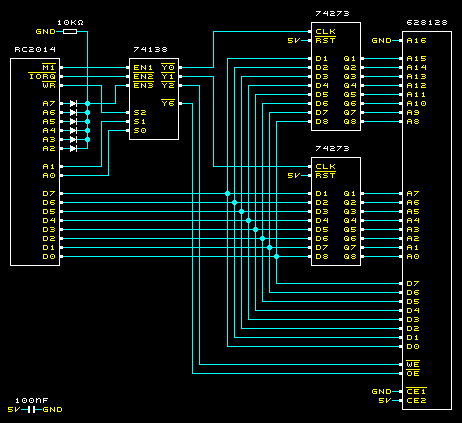Pick the S0 pin on the 74138
This screenshot has height=423, width=462.
tap(140, 131)
